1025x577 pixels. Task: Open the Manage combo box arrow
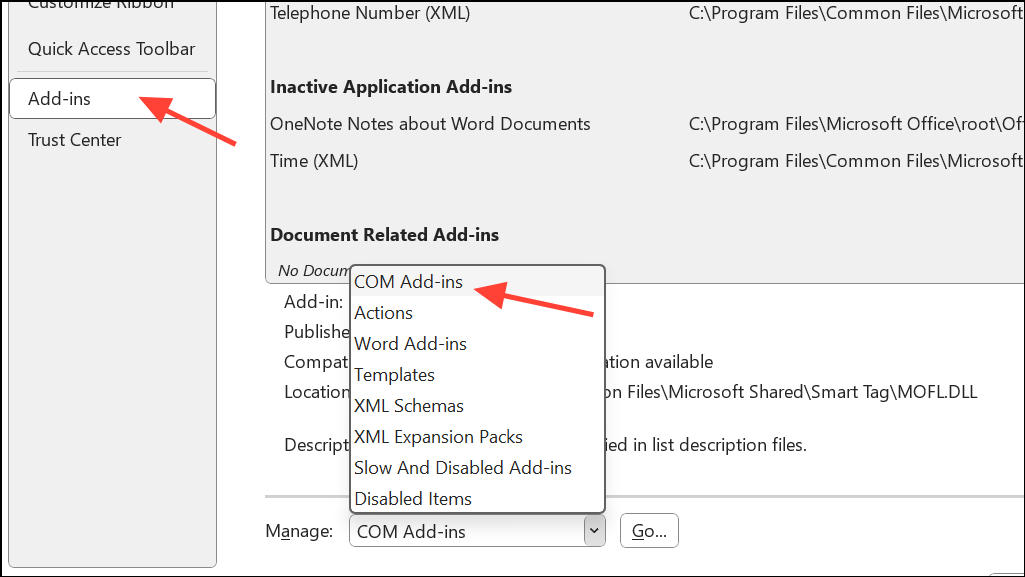(x=594, y=530)
